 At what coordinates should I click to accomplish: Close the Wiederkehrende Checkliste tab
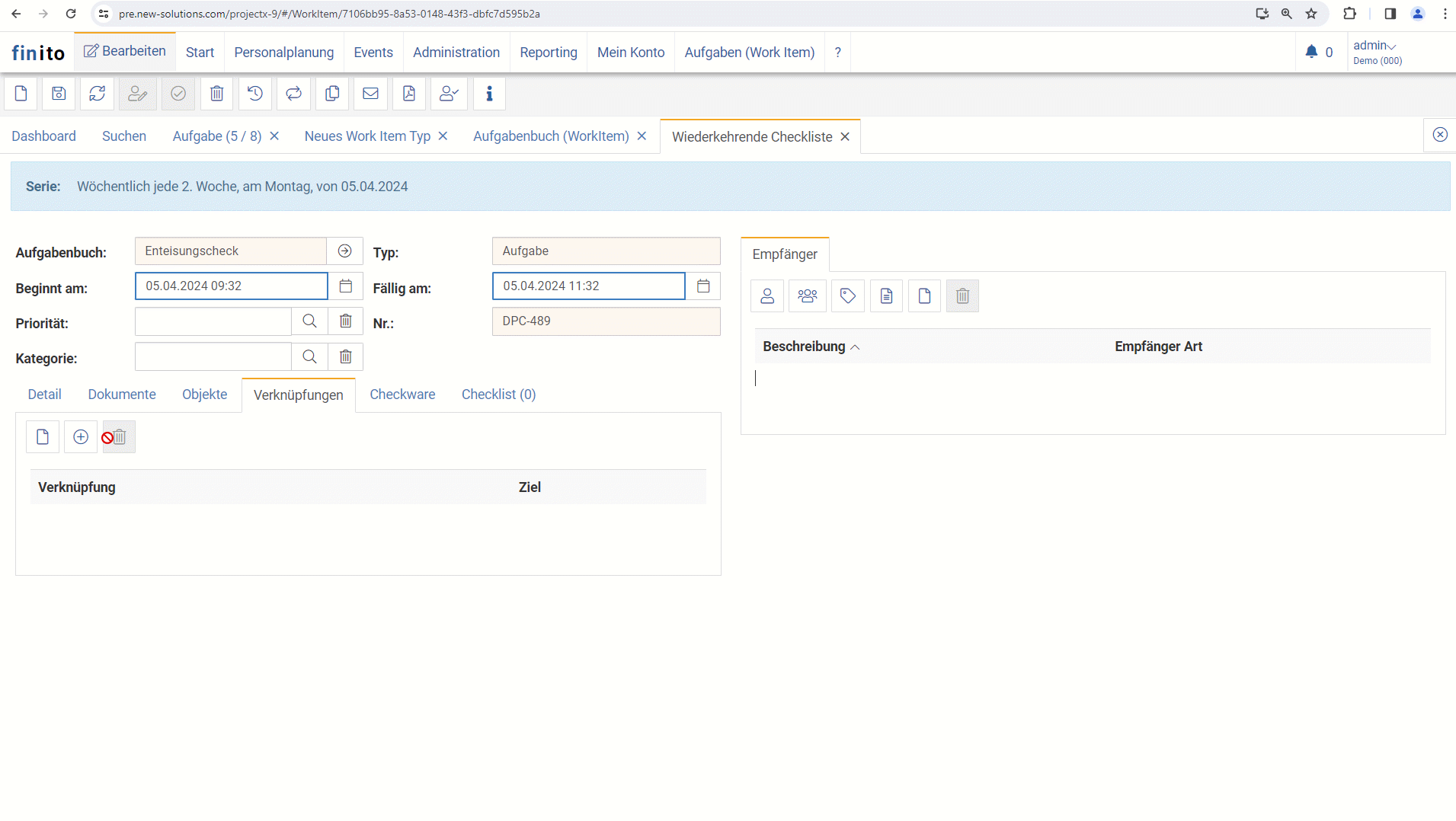click(845, 137)
